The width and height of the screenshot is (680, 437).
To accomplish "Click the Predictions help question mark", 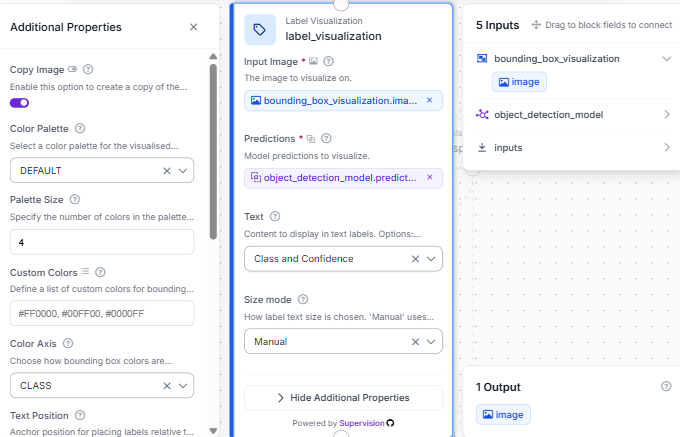I will pos(326,138).
